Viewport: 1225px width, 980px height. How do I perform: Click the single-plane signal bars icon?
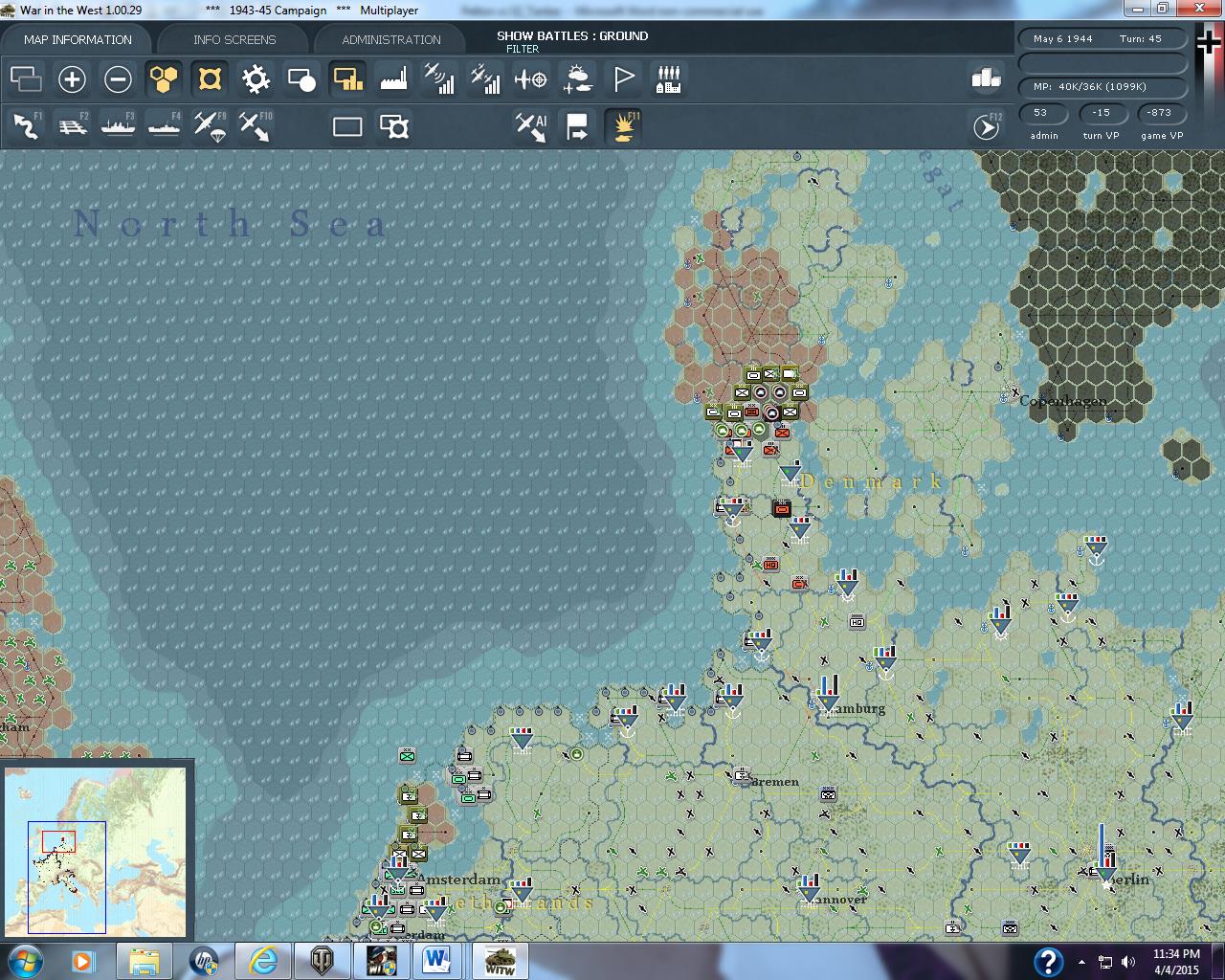click(x=439, y=78)
